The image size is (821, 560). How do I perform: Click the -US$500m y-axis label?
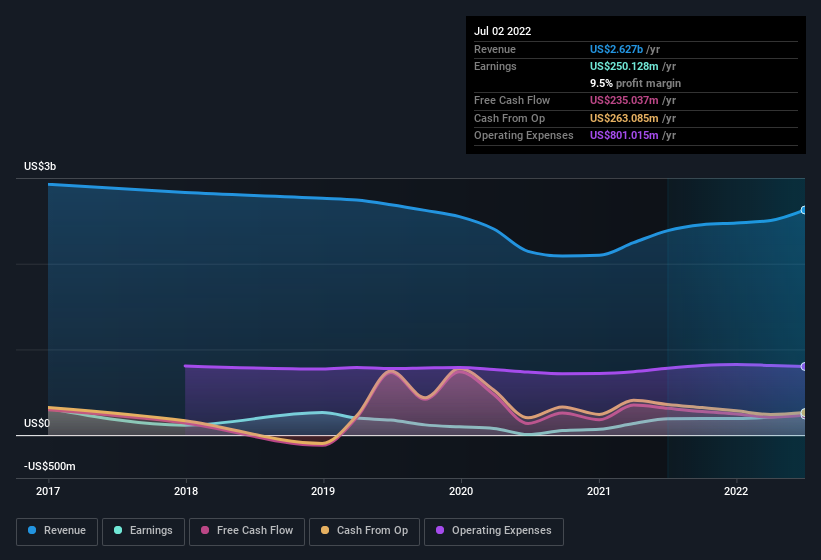coord(50,466)
